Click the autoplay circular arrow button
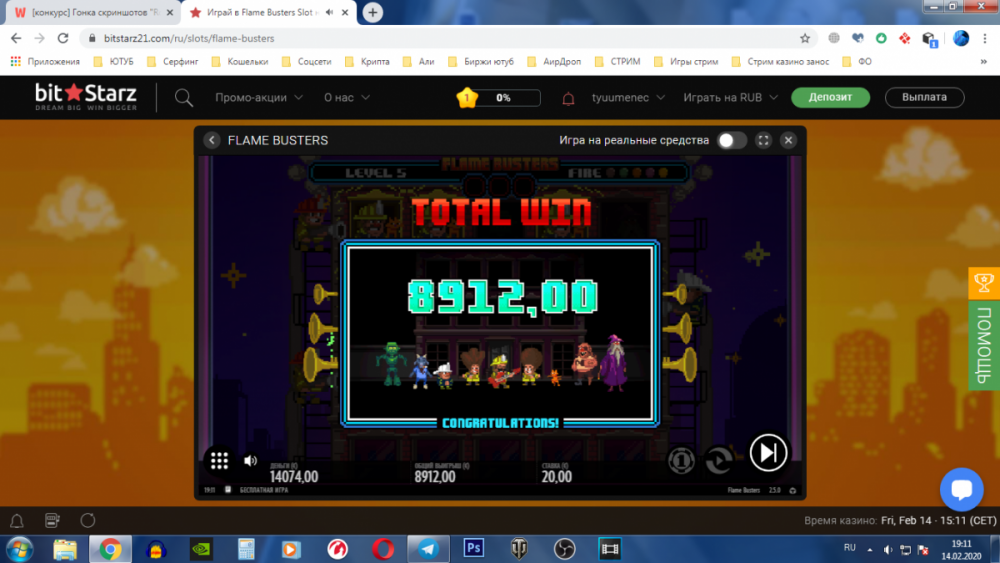 point(719,460)
